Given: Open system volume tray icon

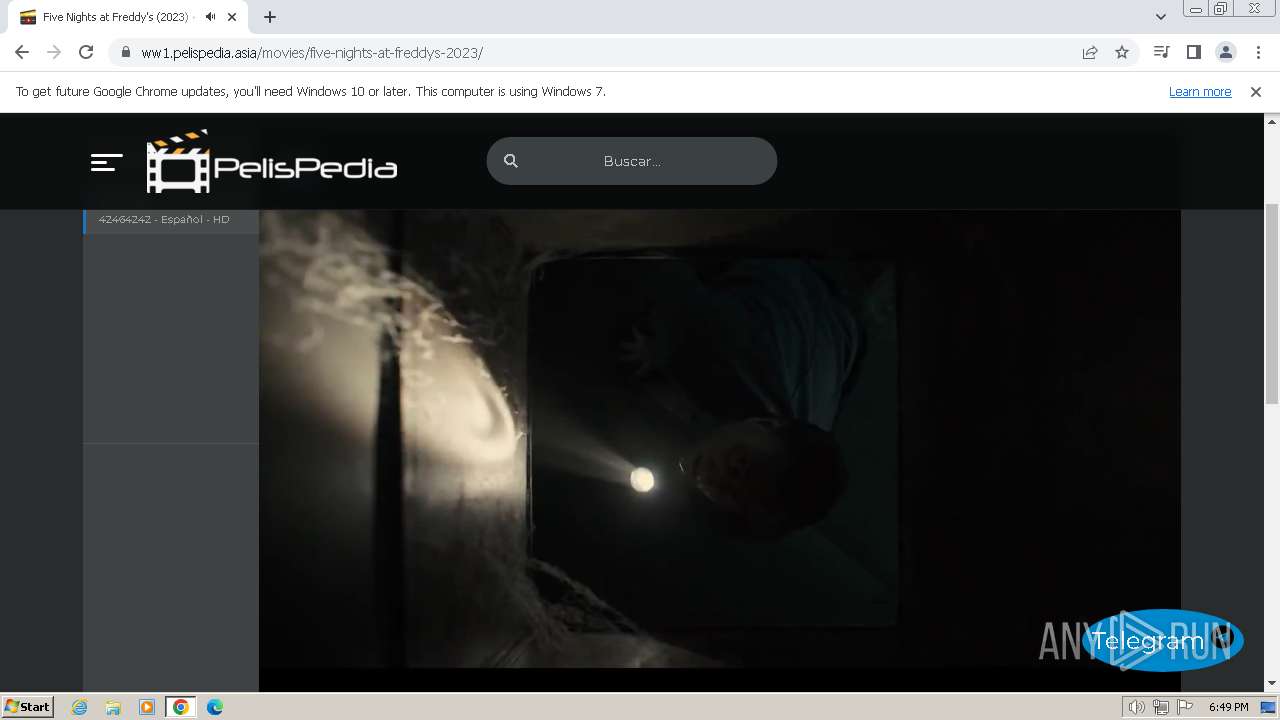Looking at the screenshot, I should pyautogui.click(x=1137, y=707).
